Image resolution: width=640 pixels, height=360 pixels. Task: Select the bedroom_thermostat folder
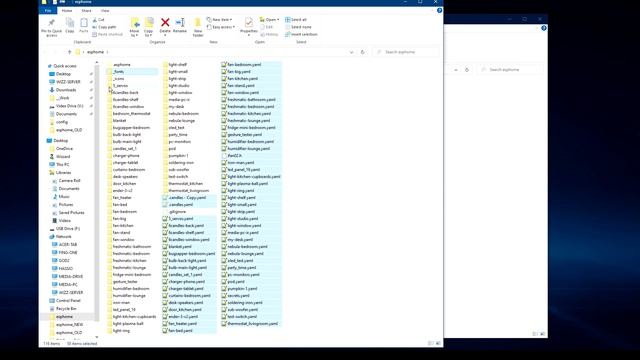tap(131, 114)
